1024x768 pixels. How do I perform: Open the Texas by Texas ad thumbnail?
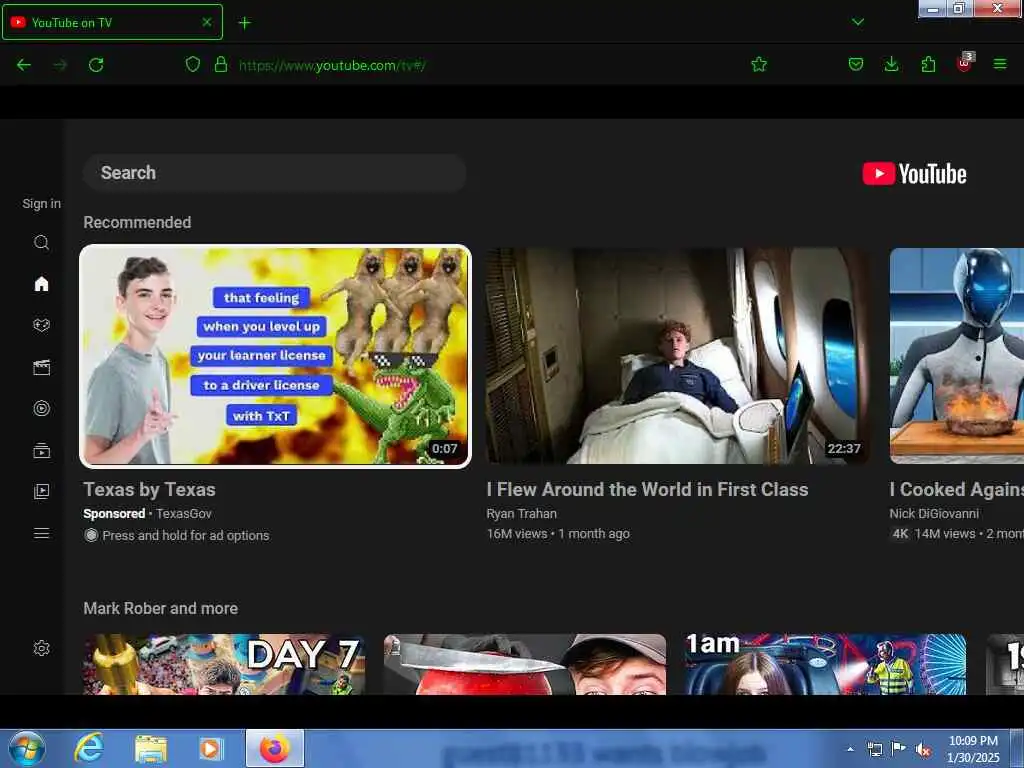275,356
